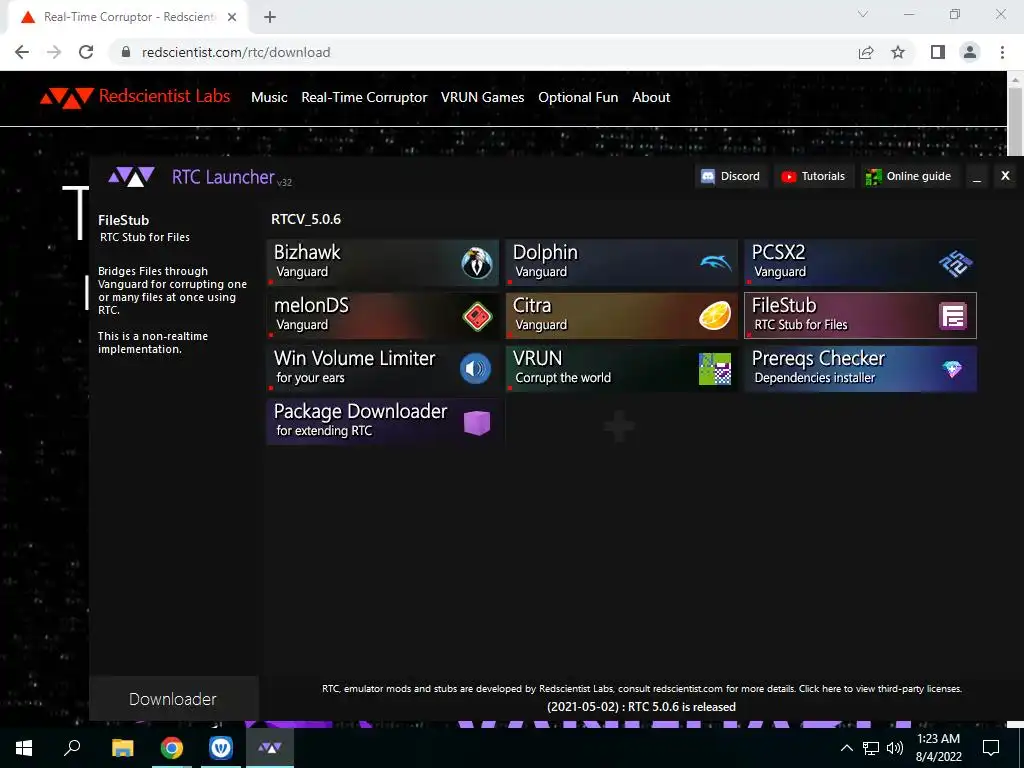
Task: Open File Explorer from the taskbar
Action: pos(122,748)
